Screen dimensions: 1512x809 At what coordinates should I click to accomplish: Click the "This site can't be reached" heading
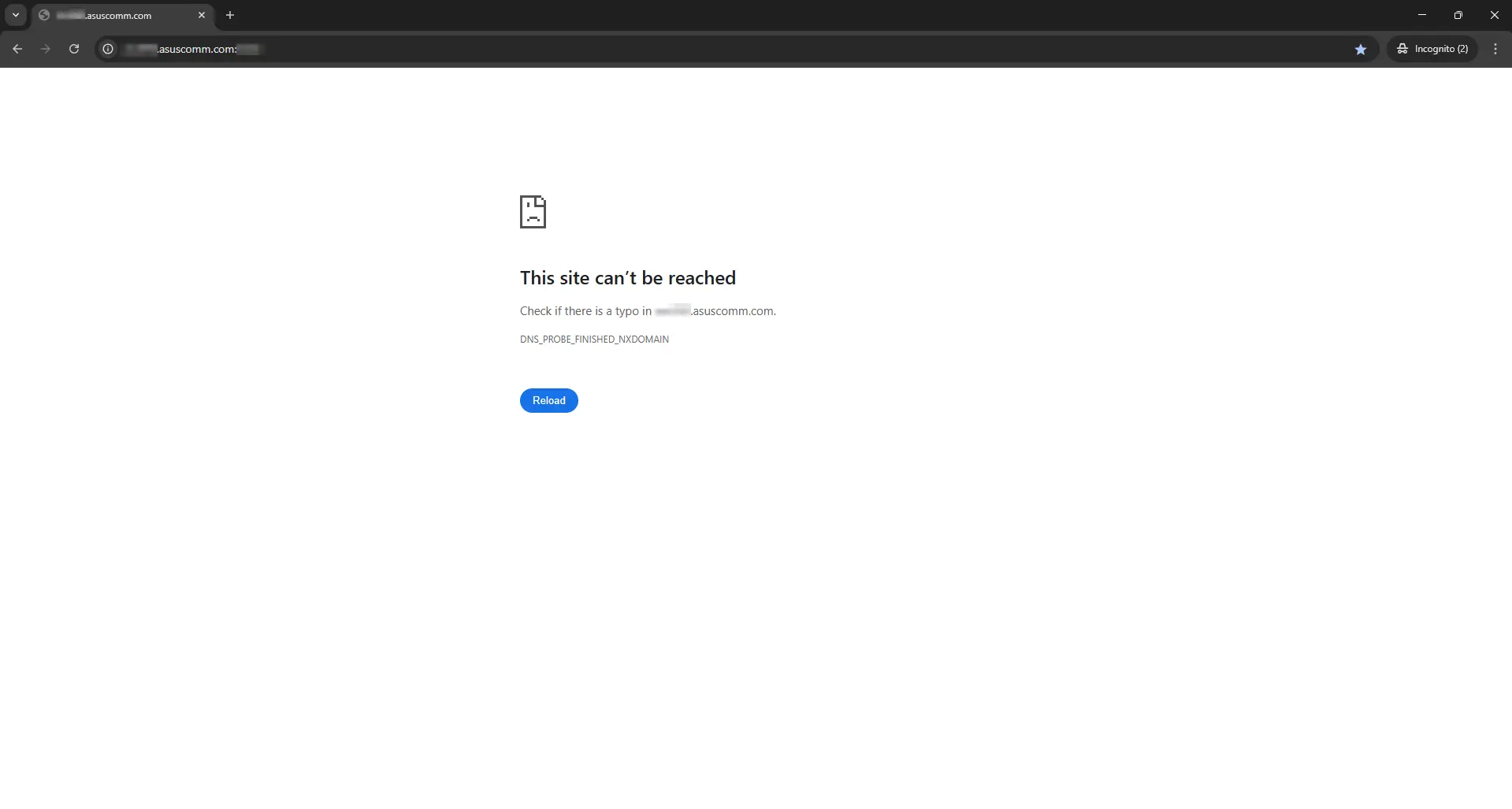coord(628,278)
